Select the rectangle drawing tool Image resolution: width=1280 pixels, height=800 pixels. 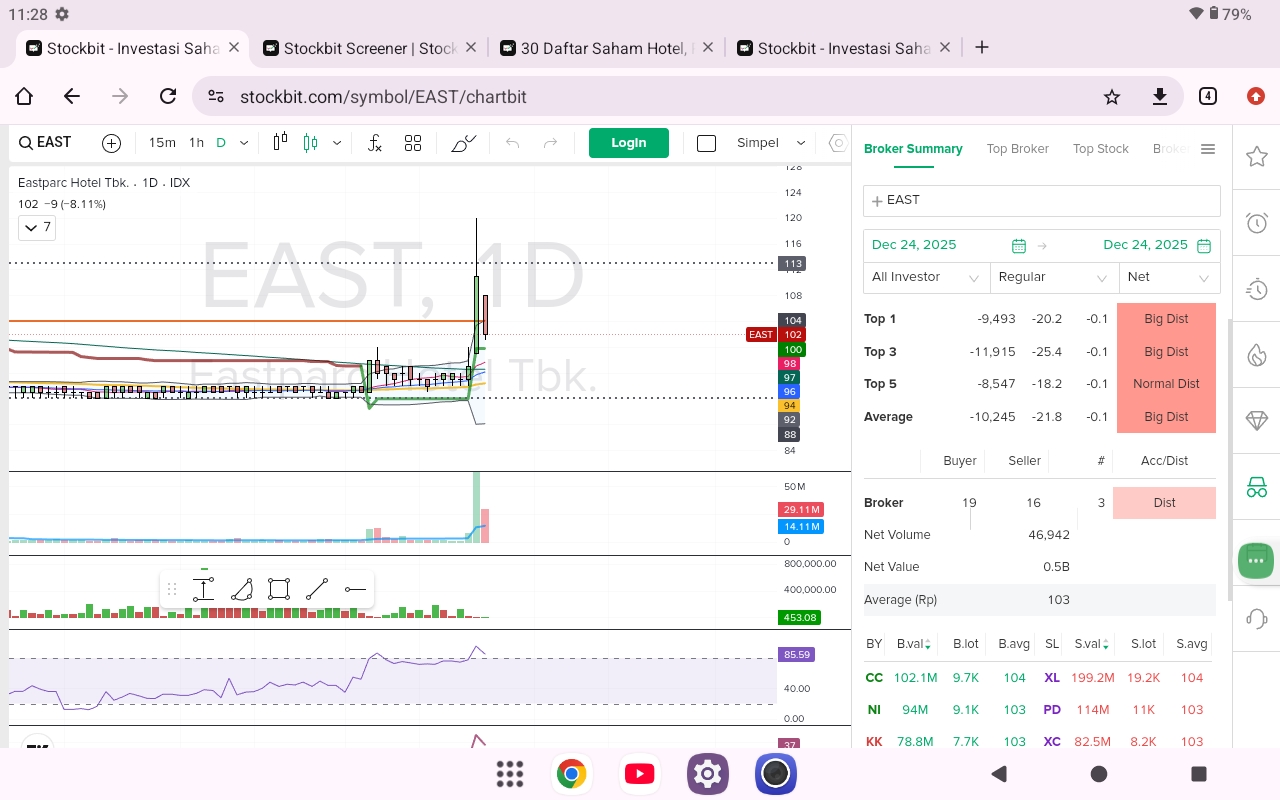click(279, 589)
